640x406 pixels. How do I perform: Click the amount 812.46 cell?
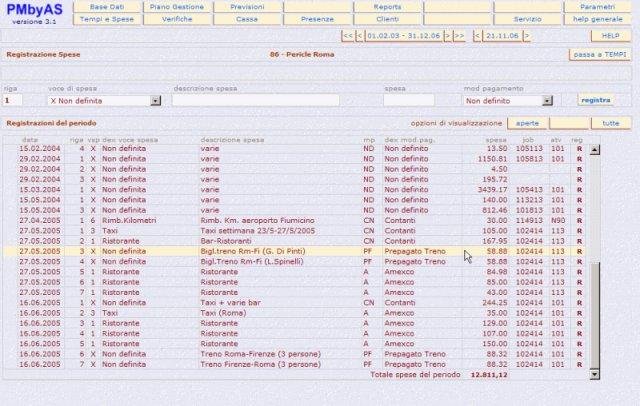click(497, 210)
